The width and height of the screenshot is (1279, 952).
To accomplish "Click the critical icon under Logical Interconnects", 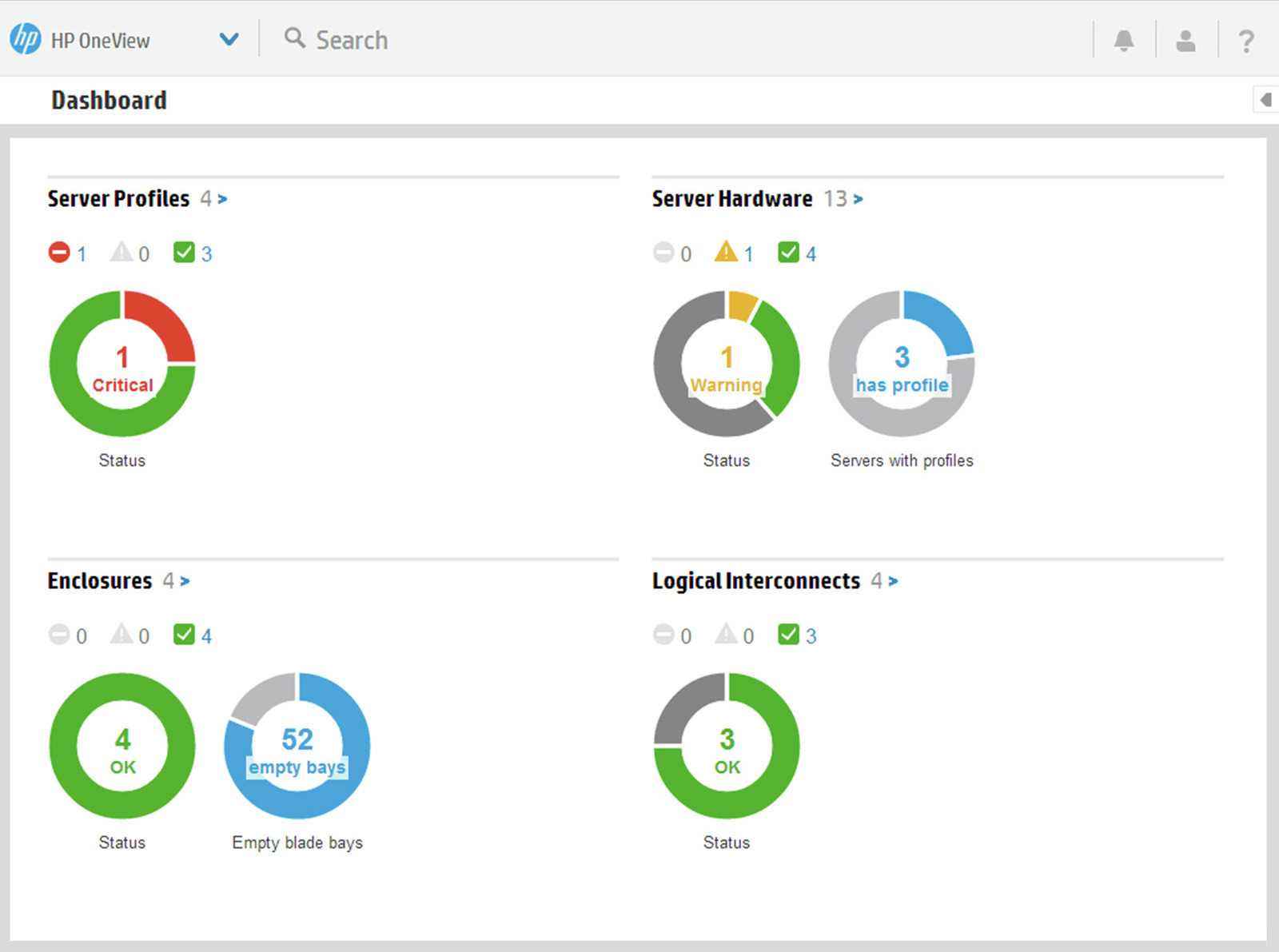I will click(663, 635).
